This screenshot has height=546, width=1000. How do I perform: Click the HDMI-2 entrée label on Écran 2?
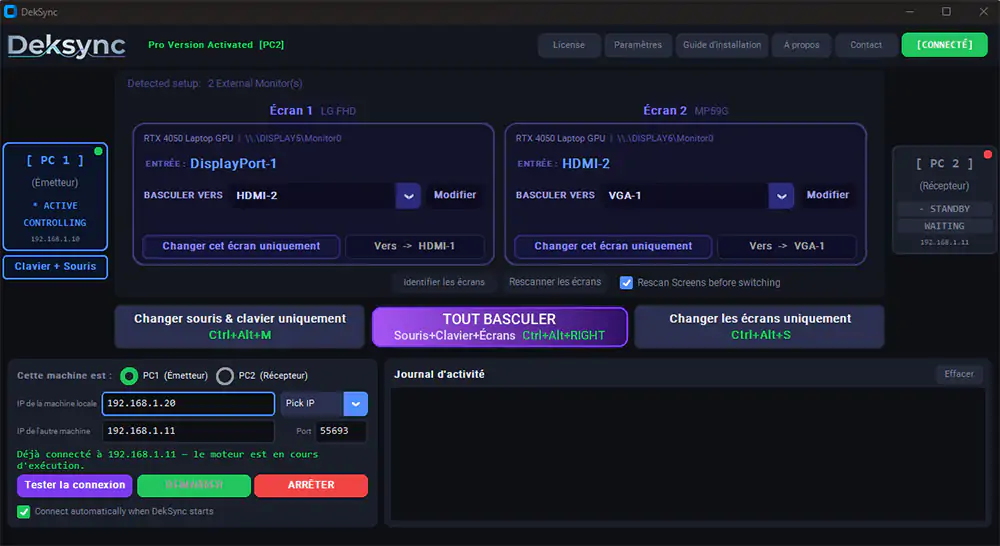click(585, 164)
